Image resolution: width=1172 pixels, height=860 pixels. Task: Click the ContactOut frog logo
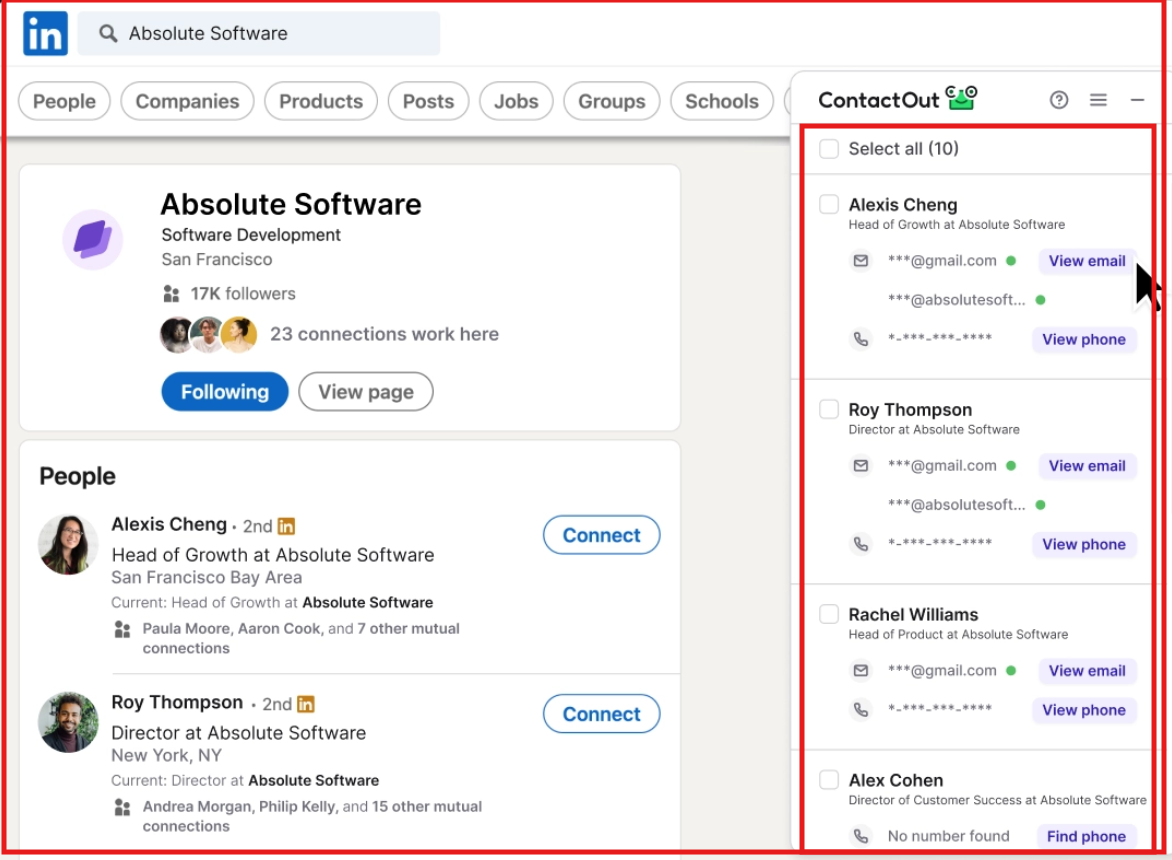(x=962, y=98)
